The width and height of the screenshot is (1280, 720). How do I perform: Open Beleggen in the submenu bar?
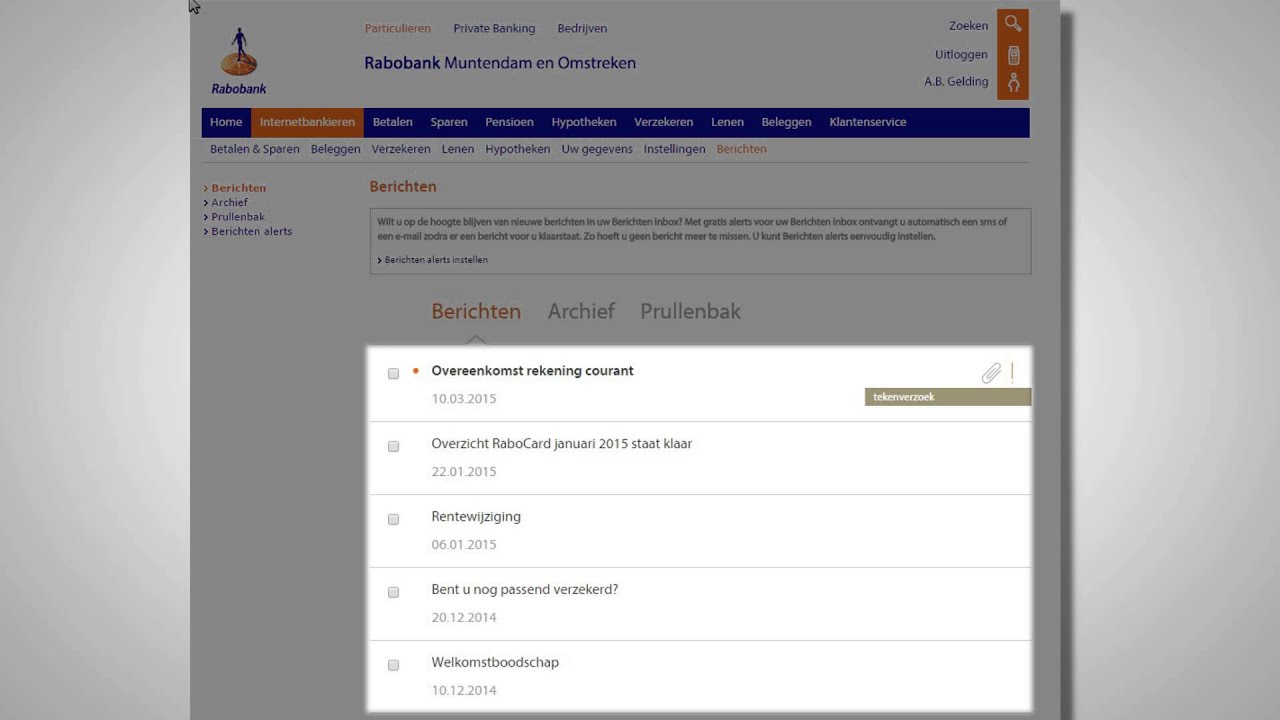click(x=336, y=149)
